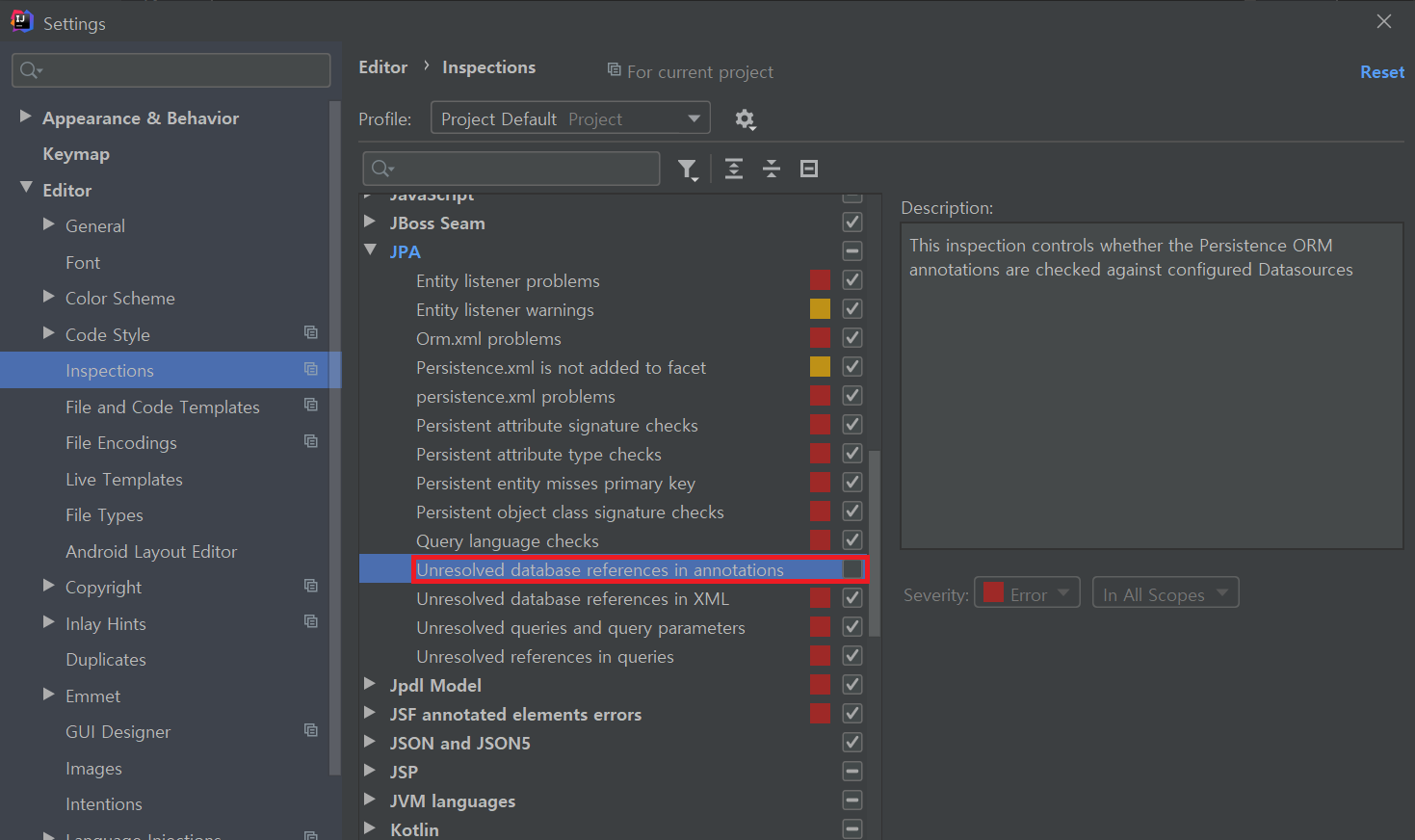Click the copy icon beside Code Style
This screenshot has width=1415, height=840.
coord(310,332)
